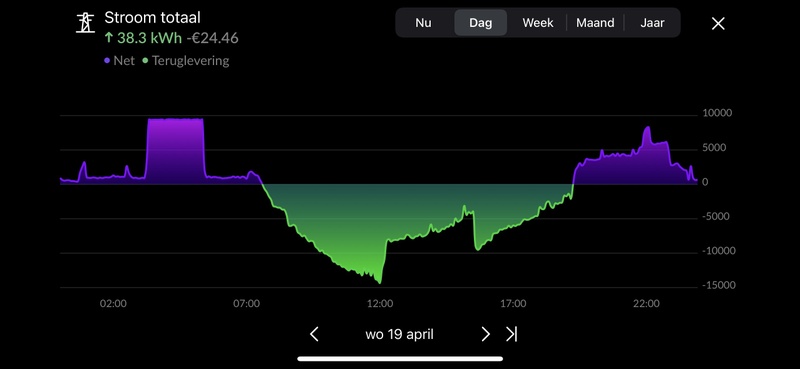Toggle the Teruglevering legend entry
The image size is (800, 369).
[x=186, y=61]
